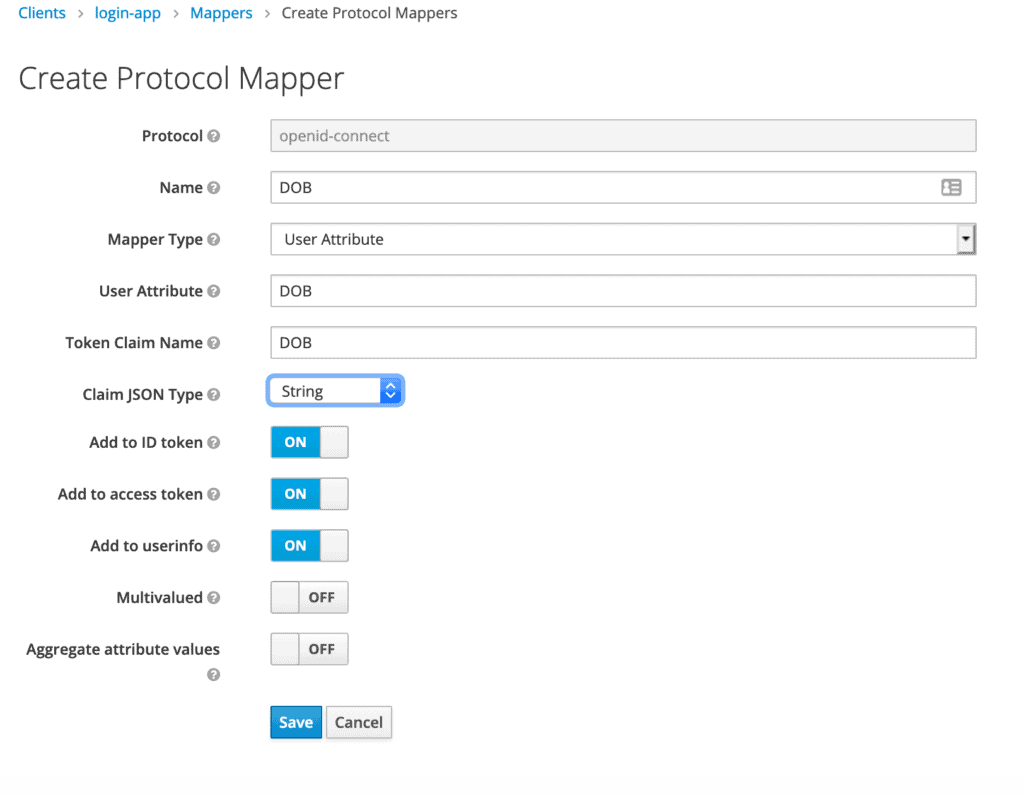Navigate to Mappers breadcrumb
This screenshot has width=1024, height=796.
point(221,14)
